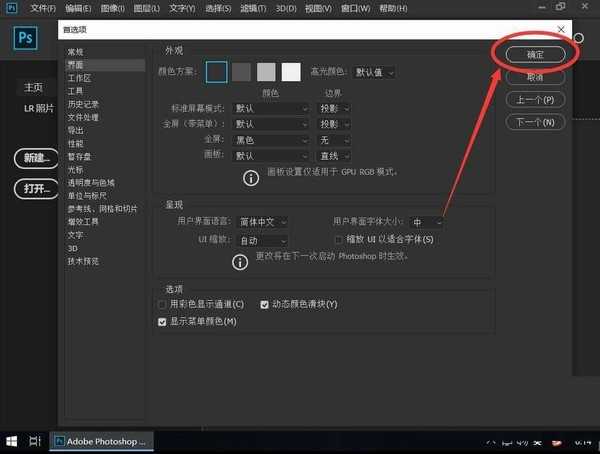
Task: Expand the 用户界面字体大小 dropdown
Action: [427, 222]
